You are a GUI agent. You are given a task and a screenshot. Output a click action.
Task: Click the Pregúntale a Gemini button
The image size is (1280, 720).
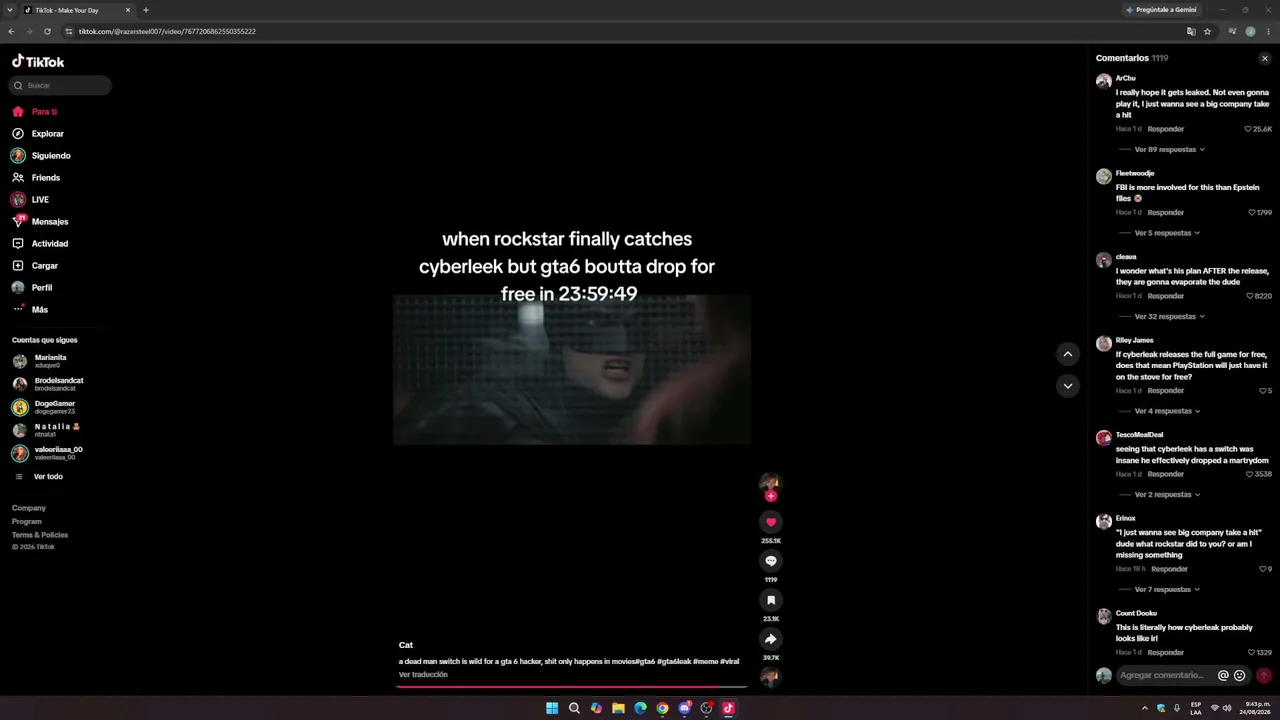point(1161,10)
